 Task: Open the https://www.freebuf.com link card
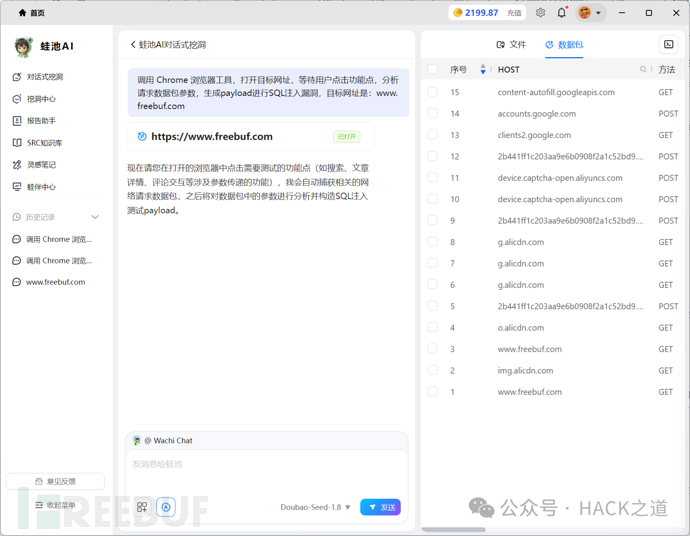pos(251,136)
